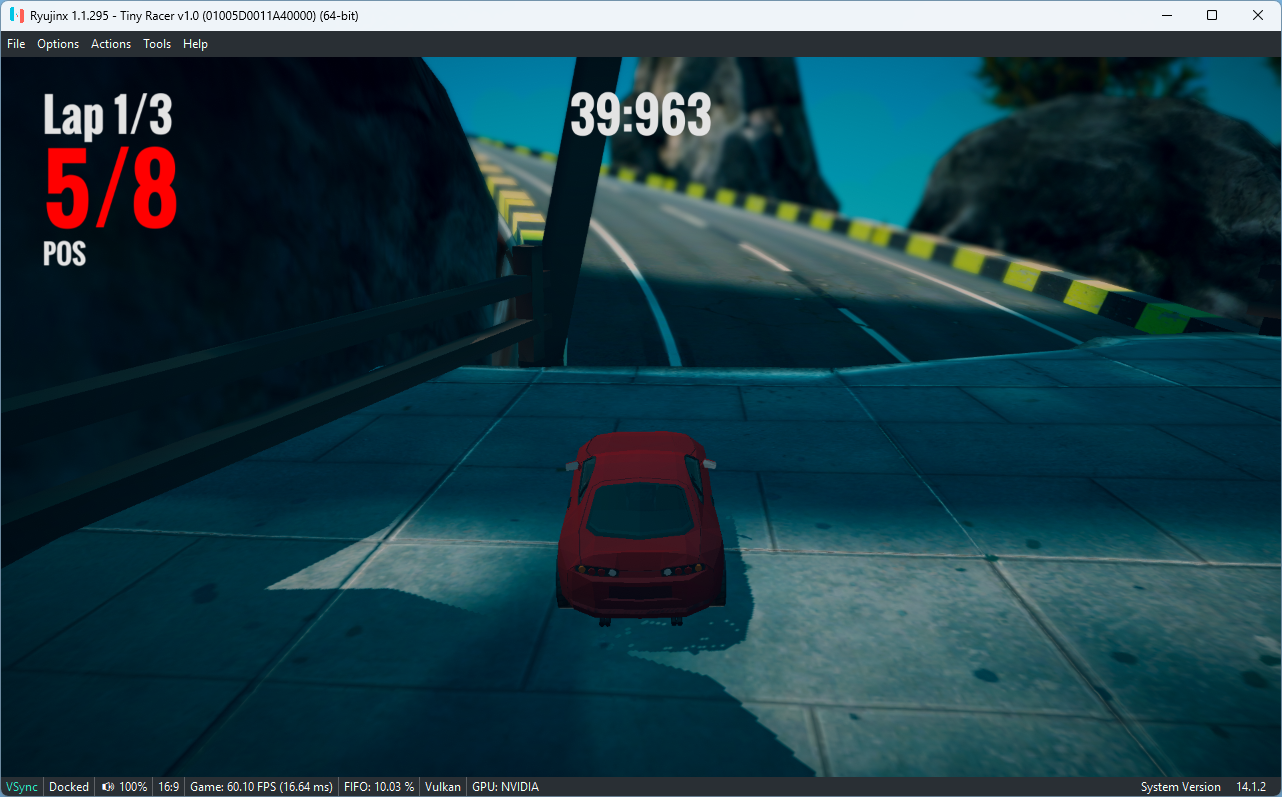Screen dimensions: 1282x797
Task: Click the 16:9 aspect ratio control
Action: 167,786
